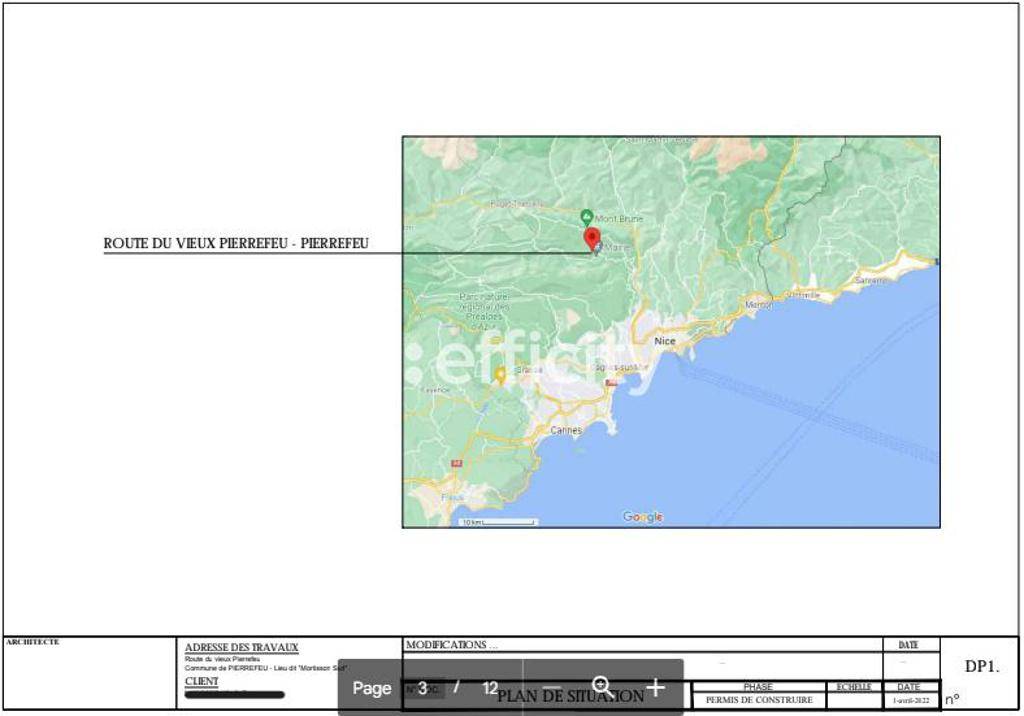The image size is (1024, 716).
Task: Click the 'PHASE' header cell
Action: pos(758,687)
